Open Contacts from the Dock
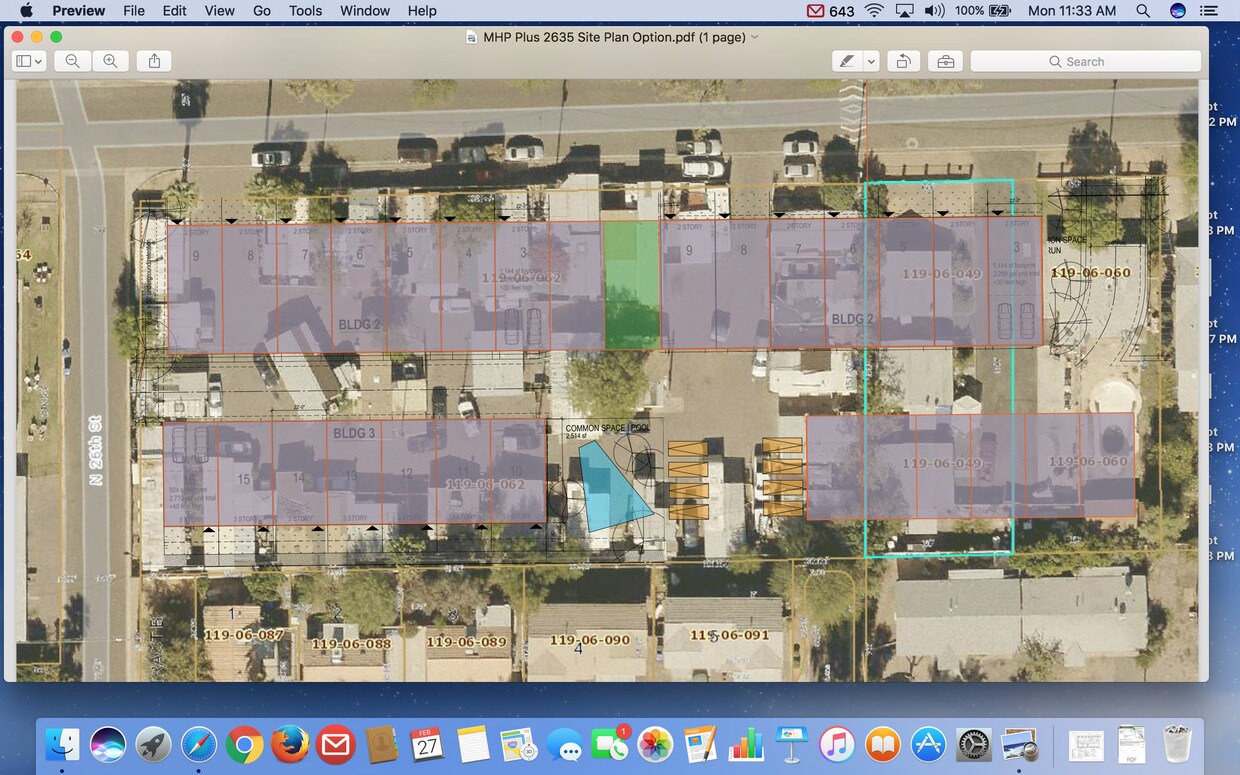Image resolution: width=1240 pixels, height=775 pixels. point(382,745)
